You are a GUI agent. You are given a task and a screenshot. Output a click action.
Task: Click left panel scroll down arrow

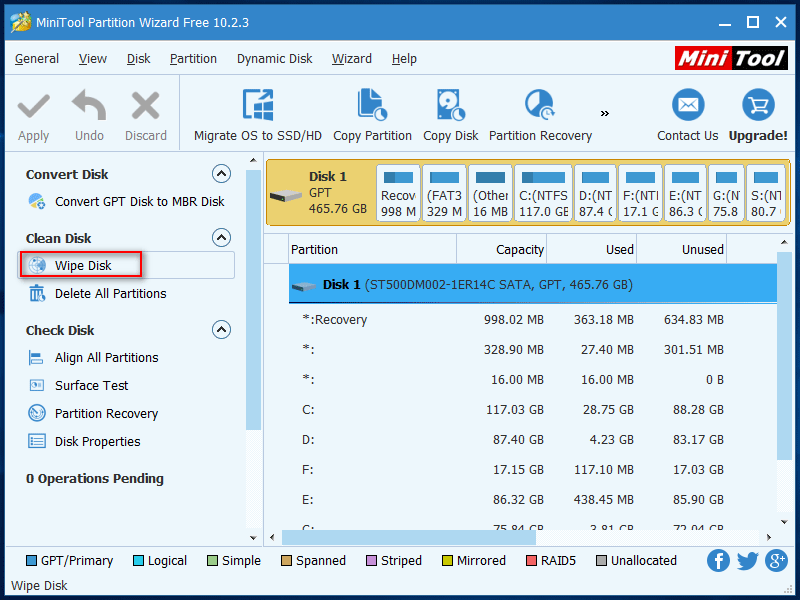[x=253, y=538]
